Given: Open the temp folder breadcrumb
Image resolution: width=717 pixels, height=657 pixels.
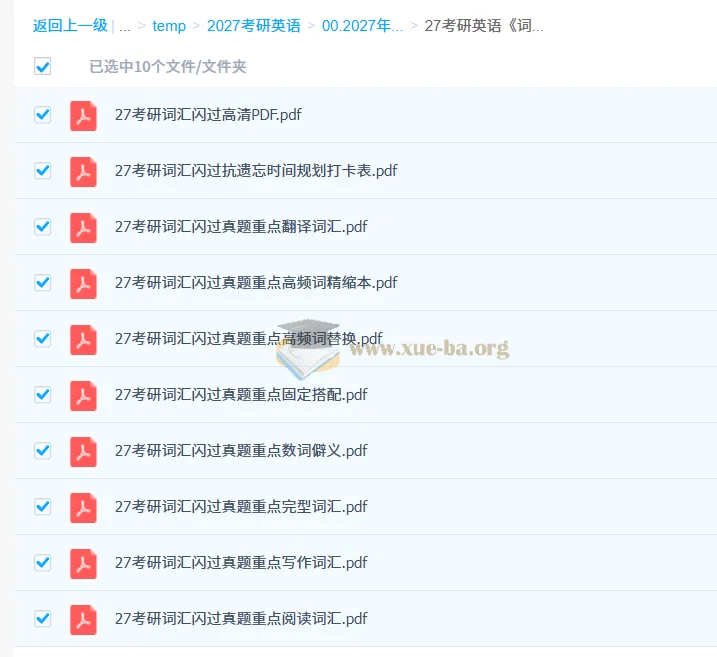Looking at the screenshot, I should (169, 26).
